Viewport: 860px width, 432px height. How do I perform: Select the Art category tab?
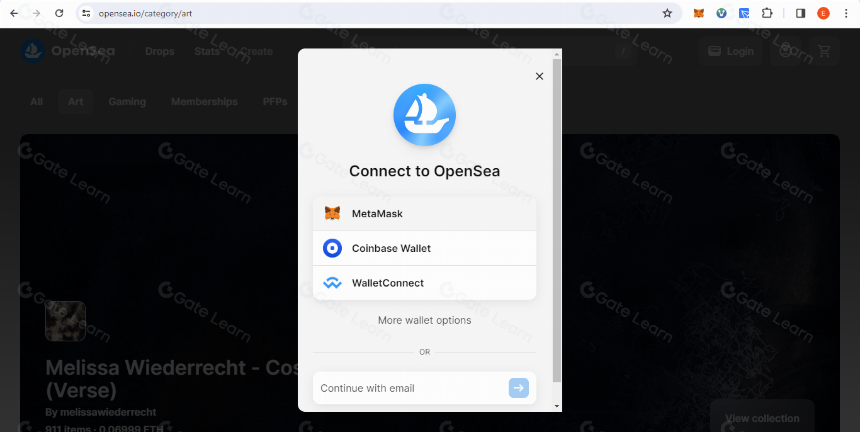pyautogui.click(x=76, y=101)
